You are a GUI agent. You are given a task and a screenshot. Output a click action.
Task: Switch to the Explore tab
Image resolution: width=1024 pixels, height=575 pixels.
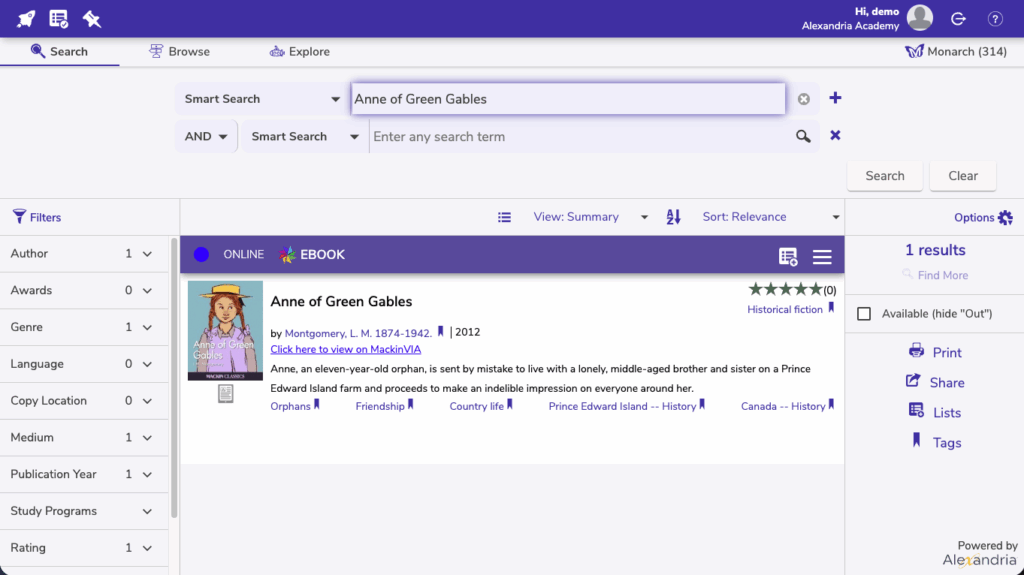coord(299,52)
